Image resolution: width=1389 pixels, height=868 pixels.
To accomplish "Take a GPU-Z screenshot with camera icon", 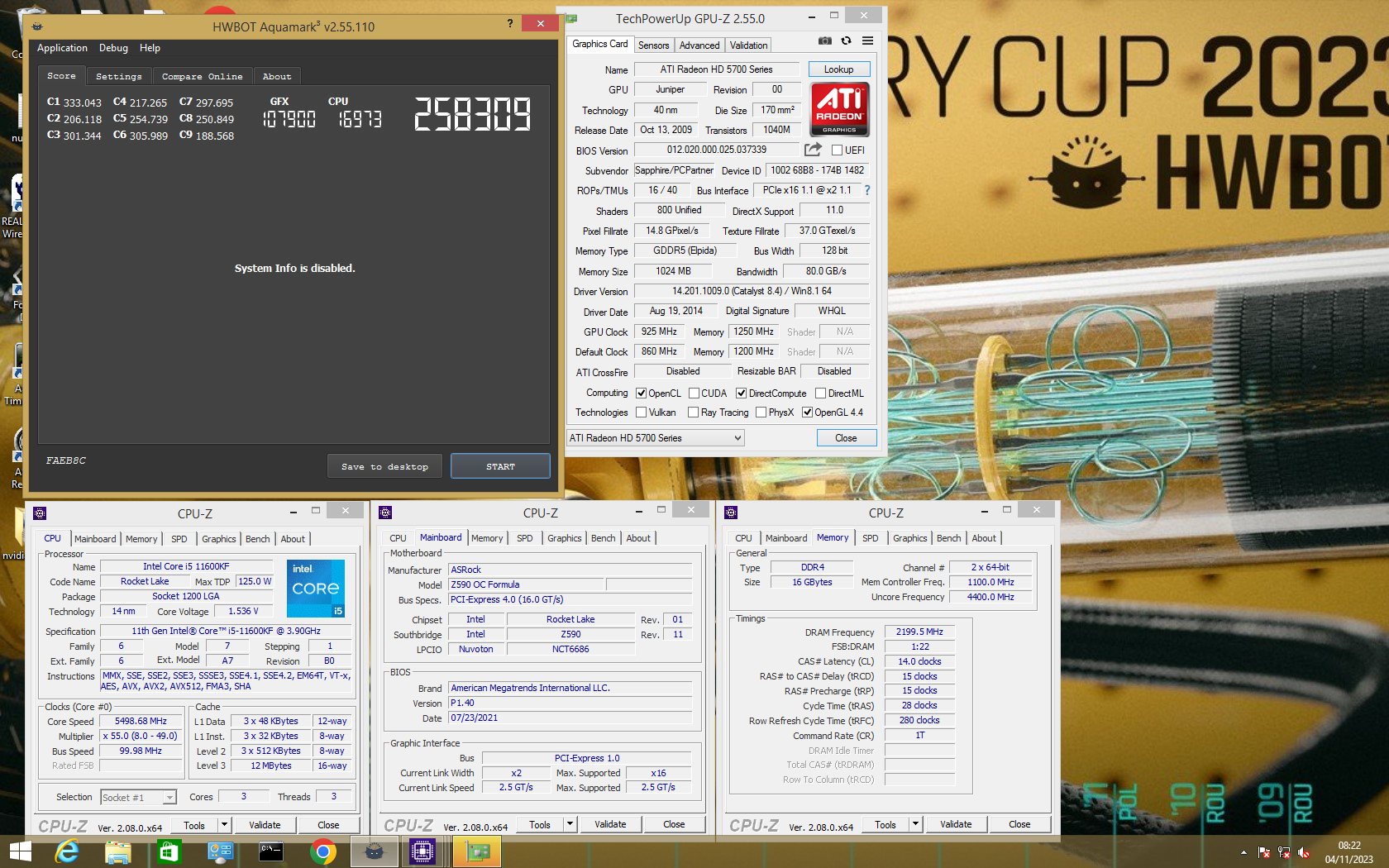I will (824, 41).
